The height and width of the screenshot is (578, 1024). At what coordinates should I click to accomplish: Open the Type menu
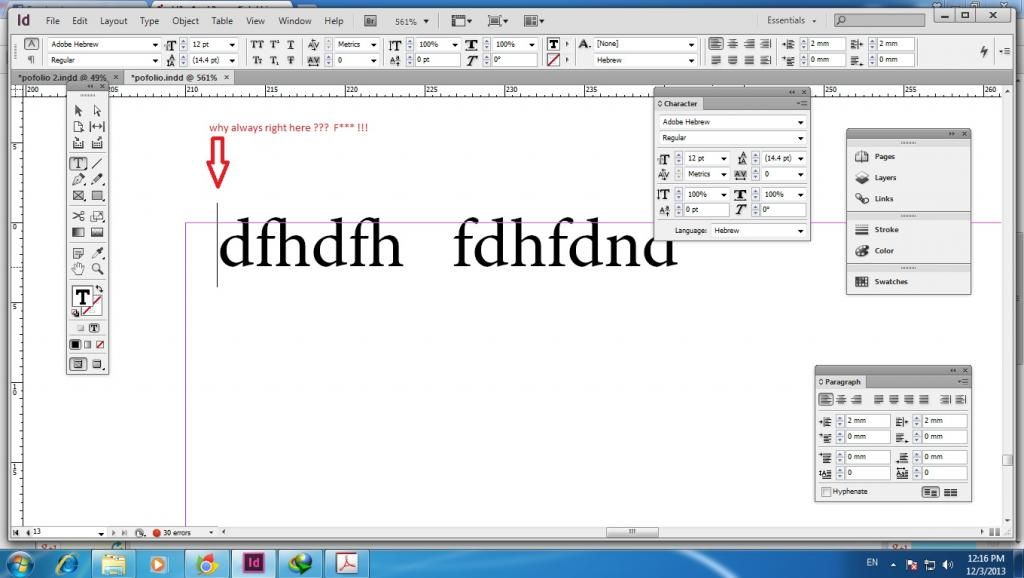click(x=149, y=21)
